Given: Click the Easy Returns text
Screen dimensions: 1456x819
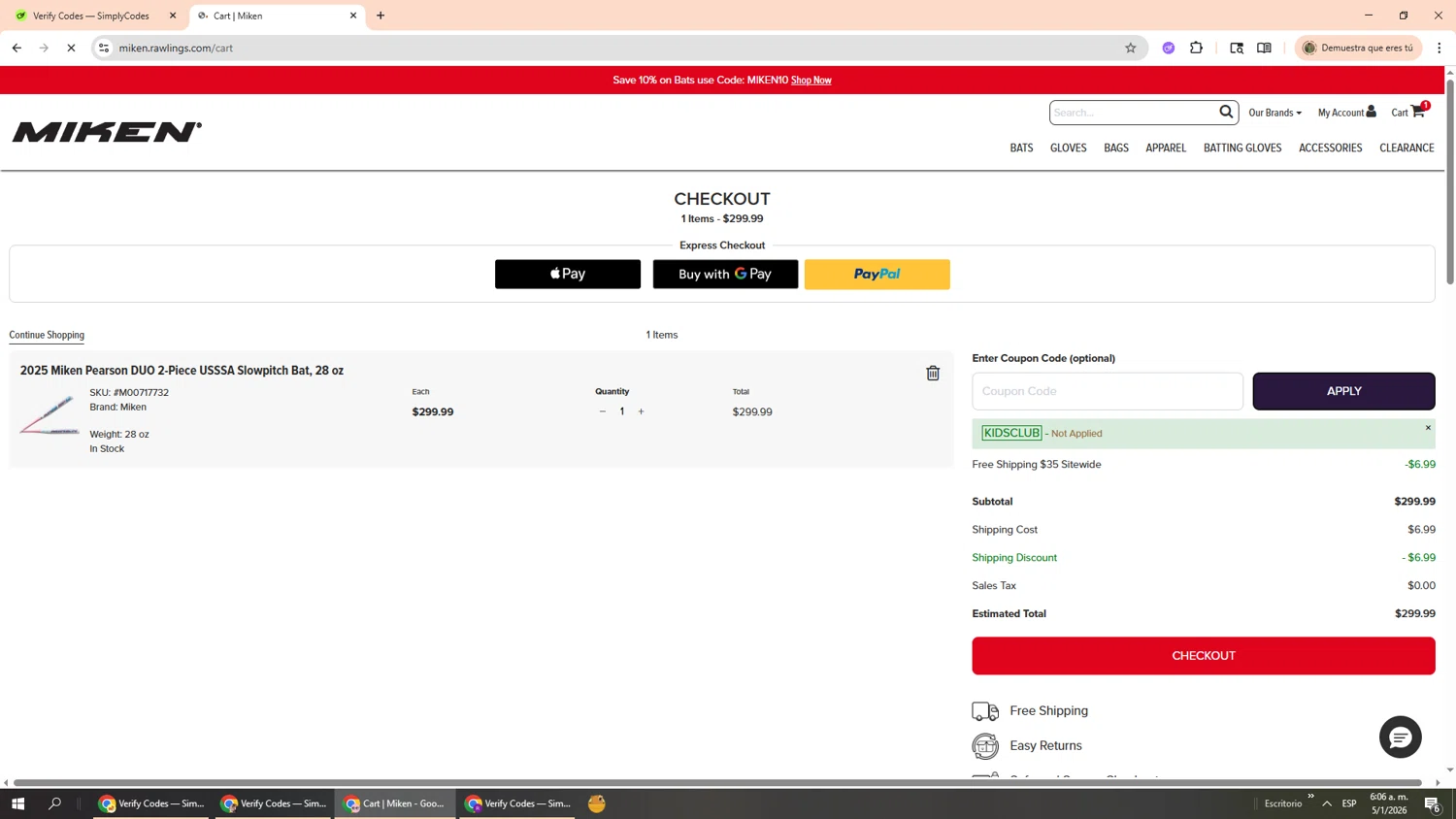Looking at the screenshot, I should 1045,746.
